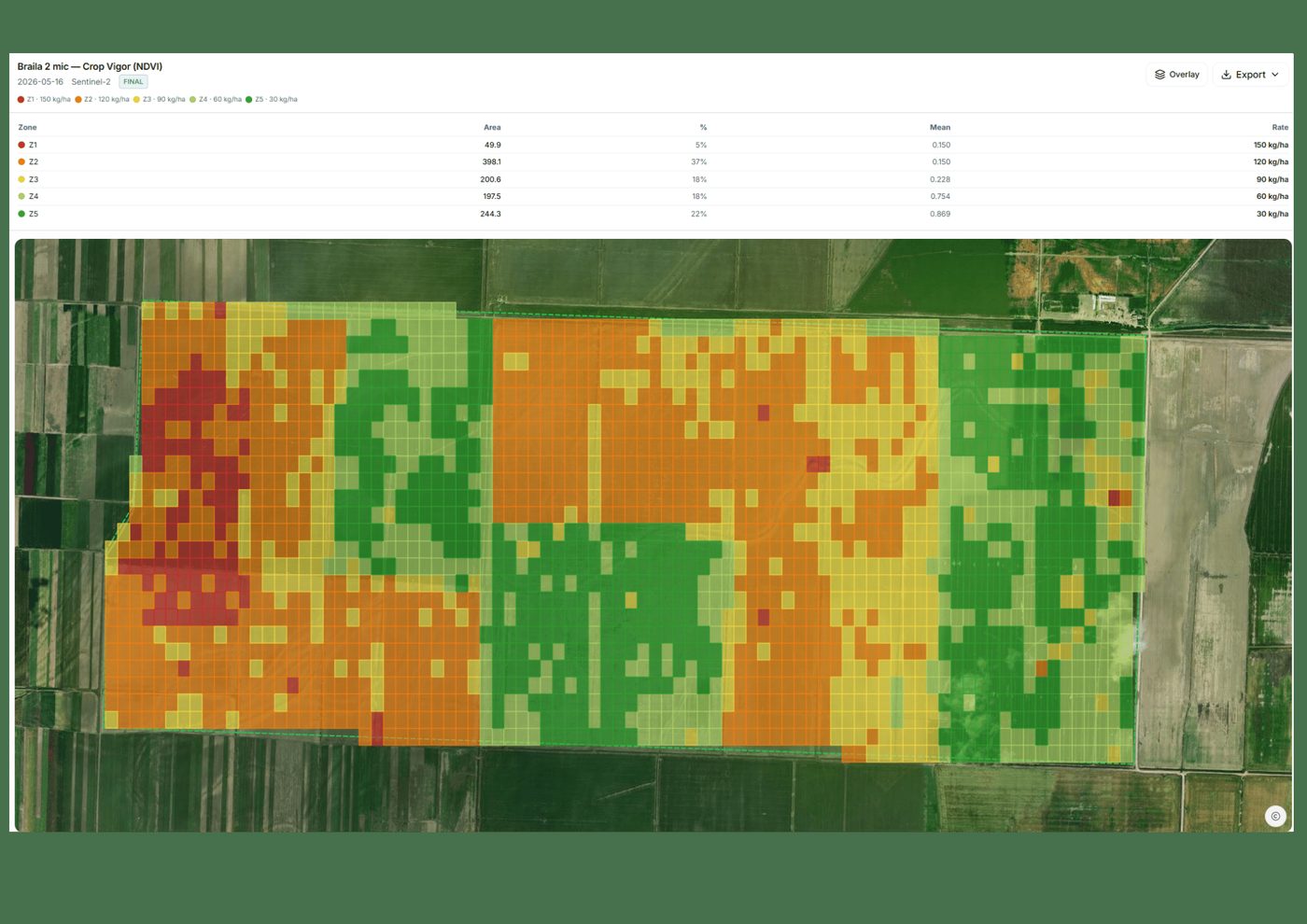Select the Z4 · 60 kg/ha legend chip
The image size is (1307, 924).
pos(216,99)
